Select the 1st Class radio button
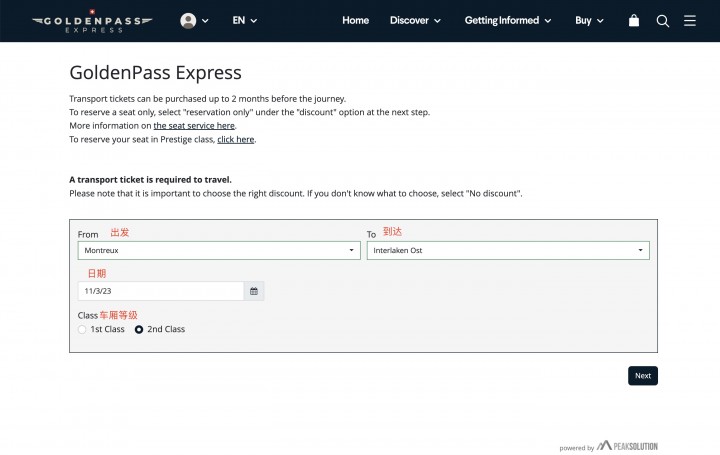Viewport: 720px width, 455px height. pos(82,329)
